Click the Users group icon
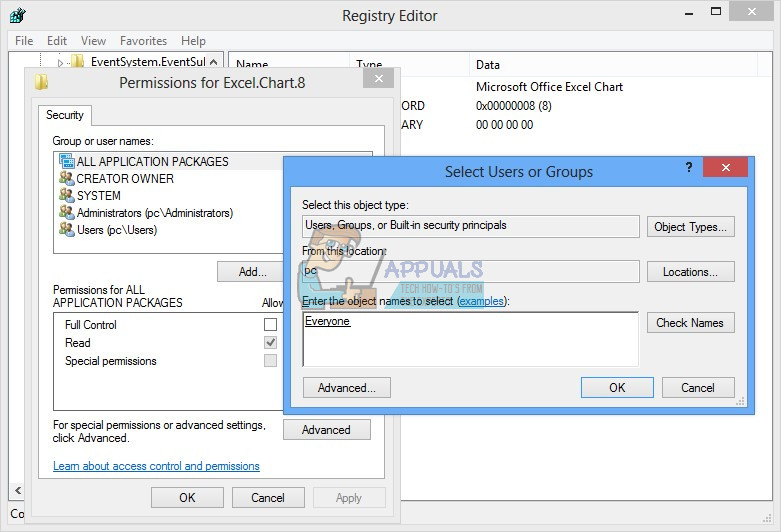This screenshot has height=532, width=781. [67, 229]
